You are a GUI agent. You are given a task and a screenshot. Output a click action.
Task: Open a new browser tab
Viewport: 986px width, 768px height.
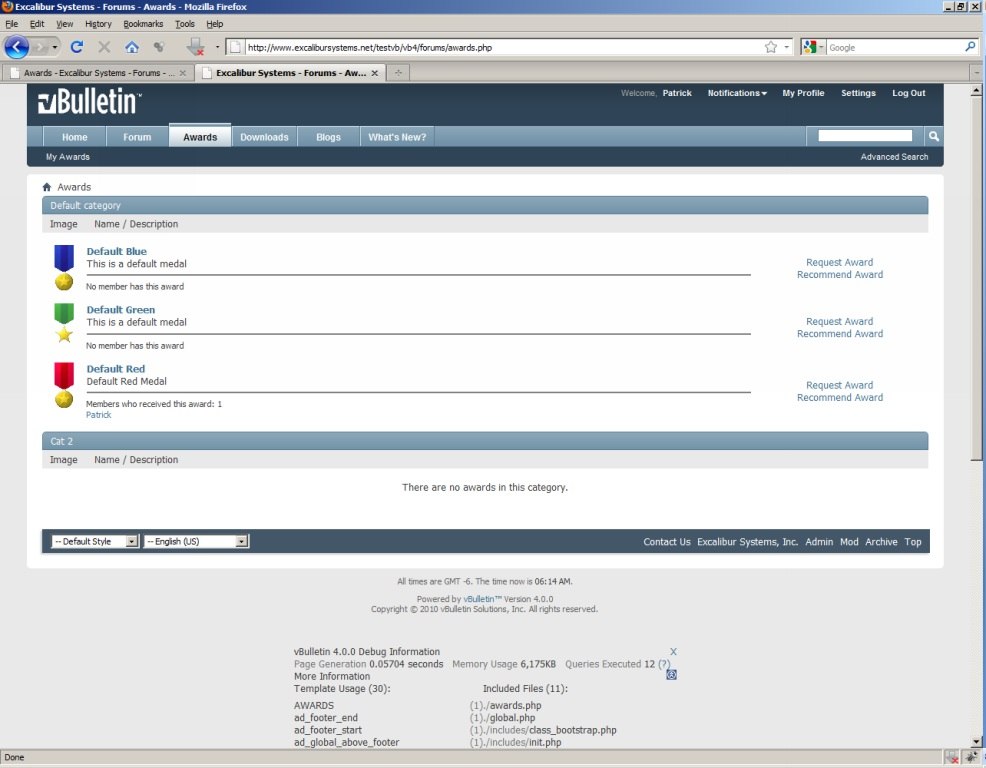click(398, 73)
